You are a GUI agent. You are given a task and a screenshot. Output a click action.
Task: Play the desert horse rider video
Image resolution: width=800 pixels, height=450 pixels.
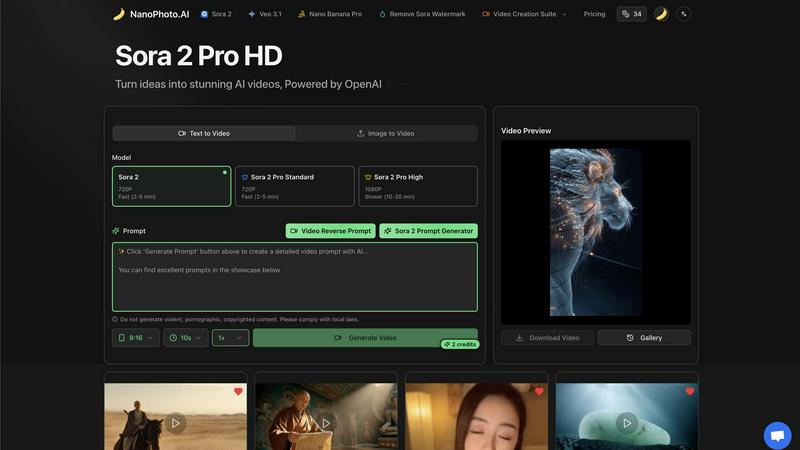176,423
